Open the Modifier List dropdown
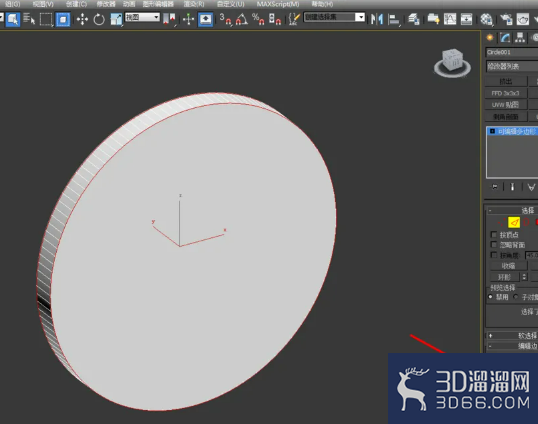 512,66
